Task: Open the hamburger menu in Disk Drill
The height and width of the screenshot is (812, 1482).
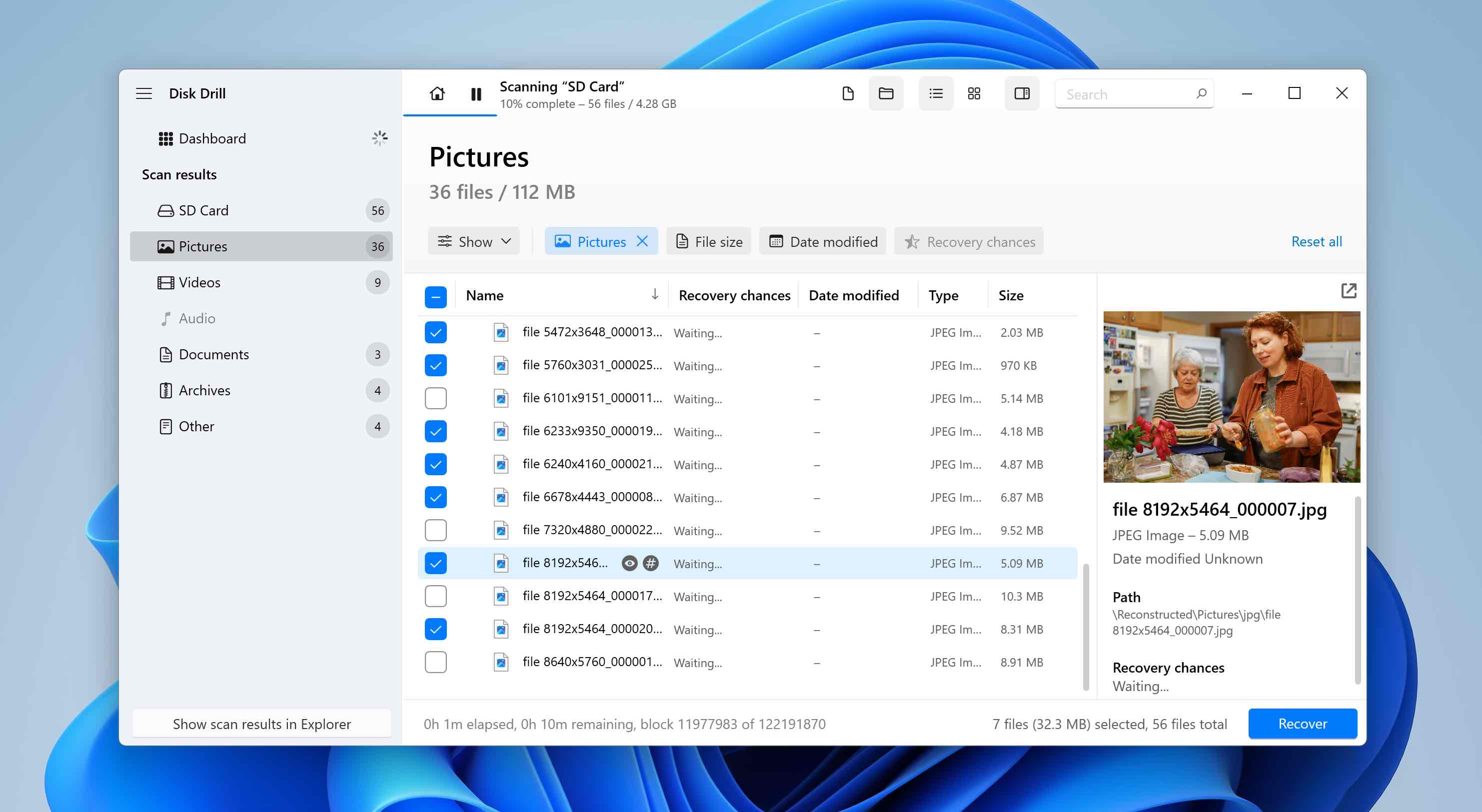Action: (x=144, y=93)
